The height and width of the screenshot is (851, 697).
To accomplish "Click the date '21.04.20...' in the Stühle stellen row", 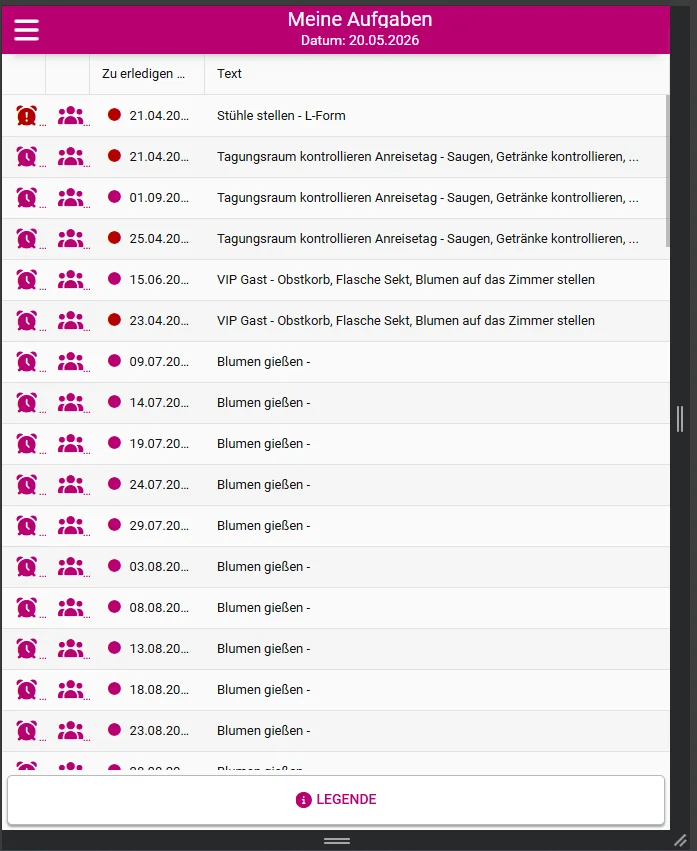I will click(x=159, y=116).
